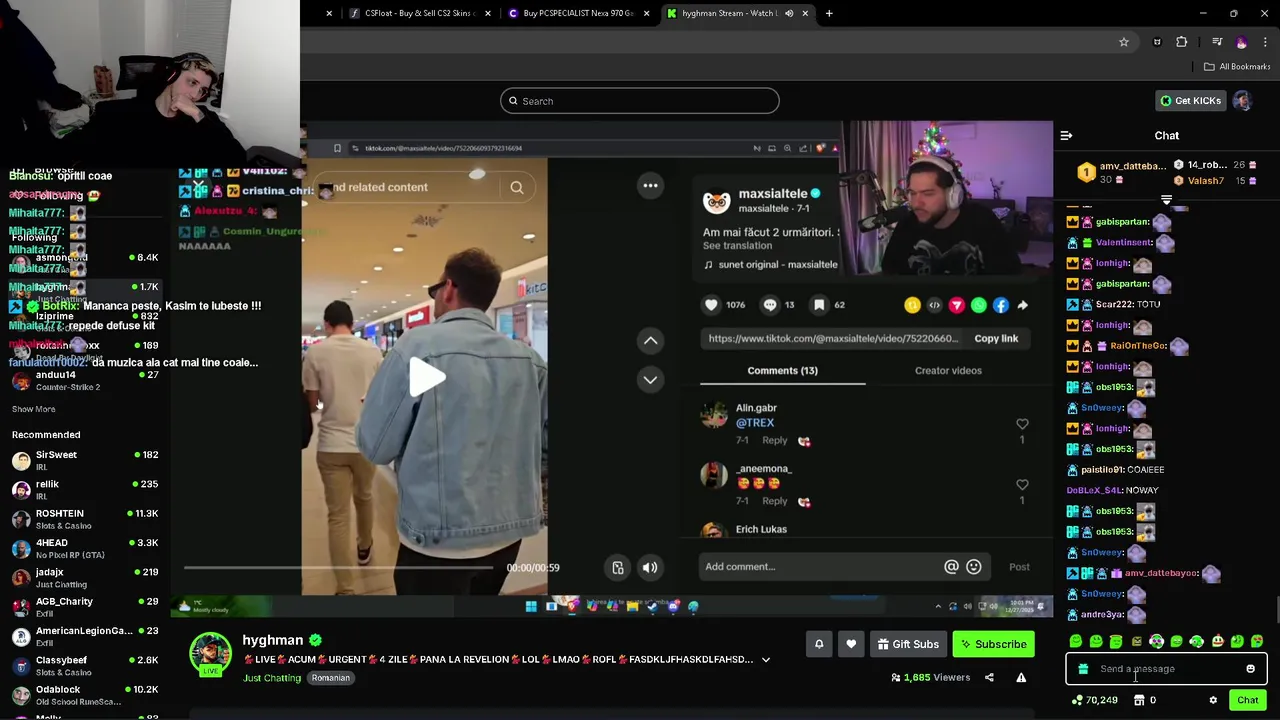Click the notification bell icon for hyghman
The image size is (1280, 720).
coord(819,644)
